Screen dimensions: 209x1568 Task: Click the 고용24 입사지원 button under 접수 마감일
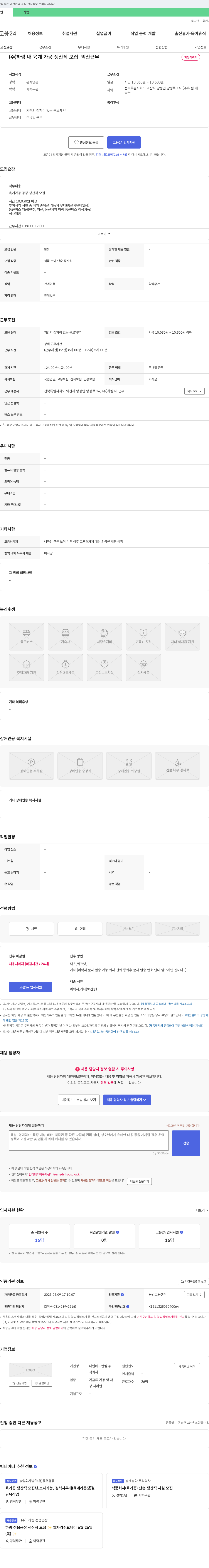[30, 987]
